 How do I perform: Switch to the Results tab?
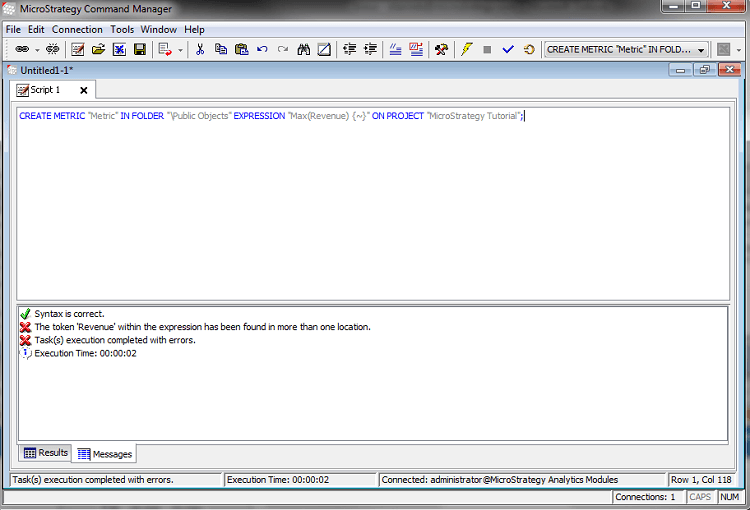(x=46, y=453)
